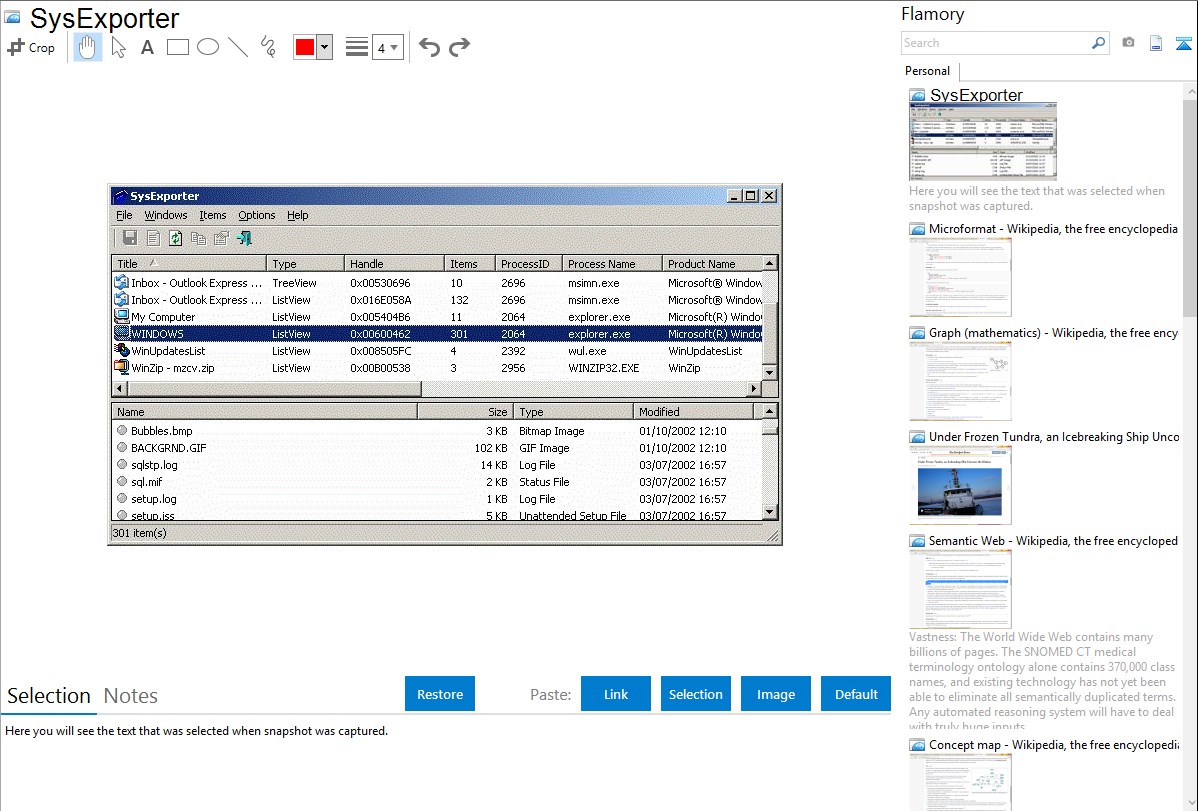The image size is (1198, 811).
Task: Click the Modified column header
Action: (x=693, y=411)
